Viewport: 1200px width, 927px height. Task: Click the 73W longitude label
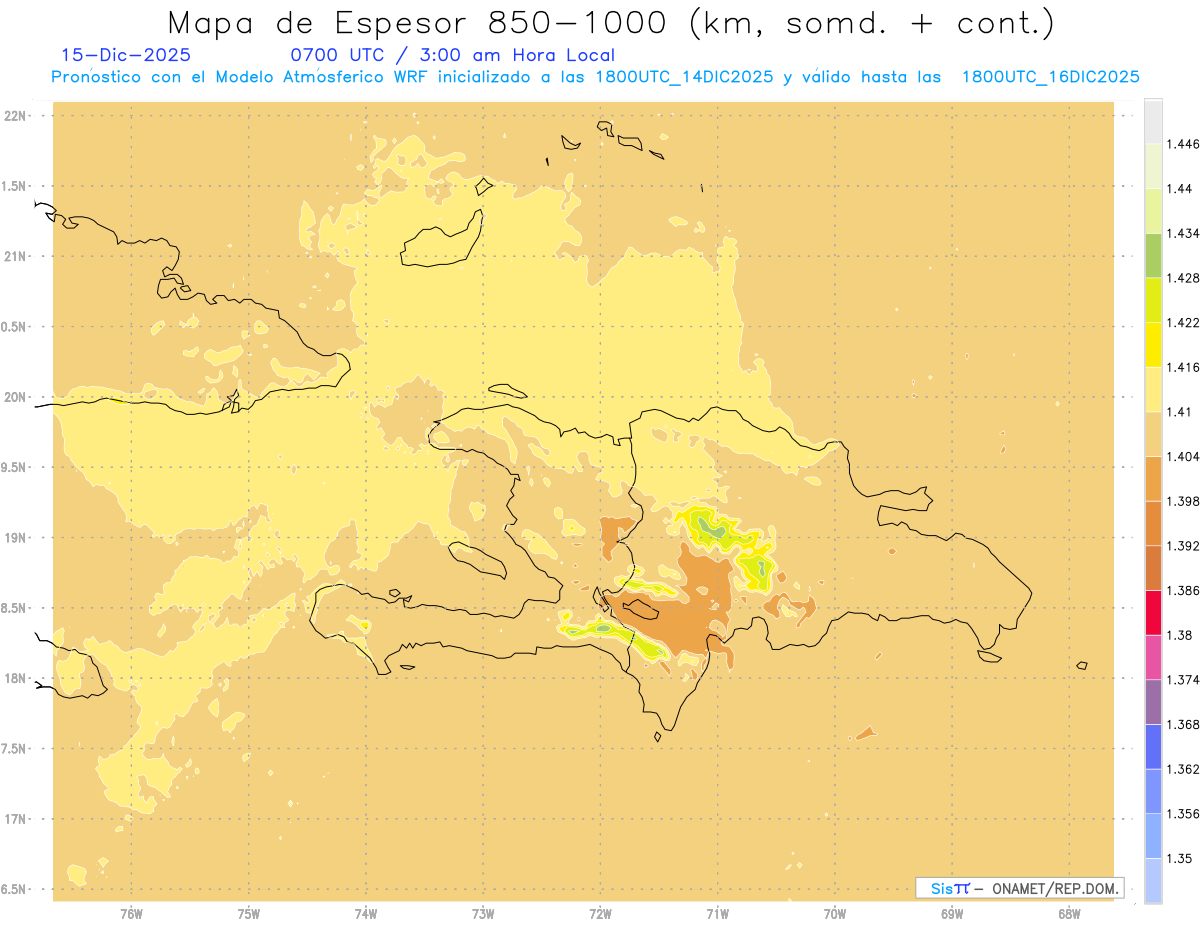(483, 915)
